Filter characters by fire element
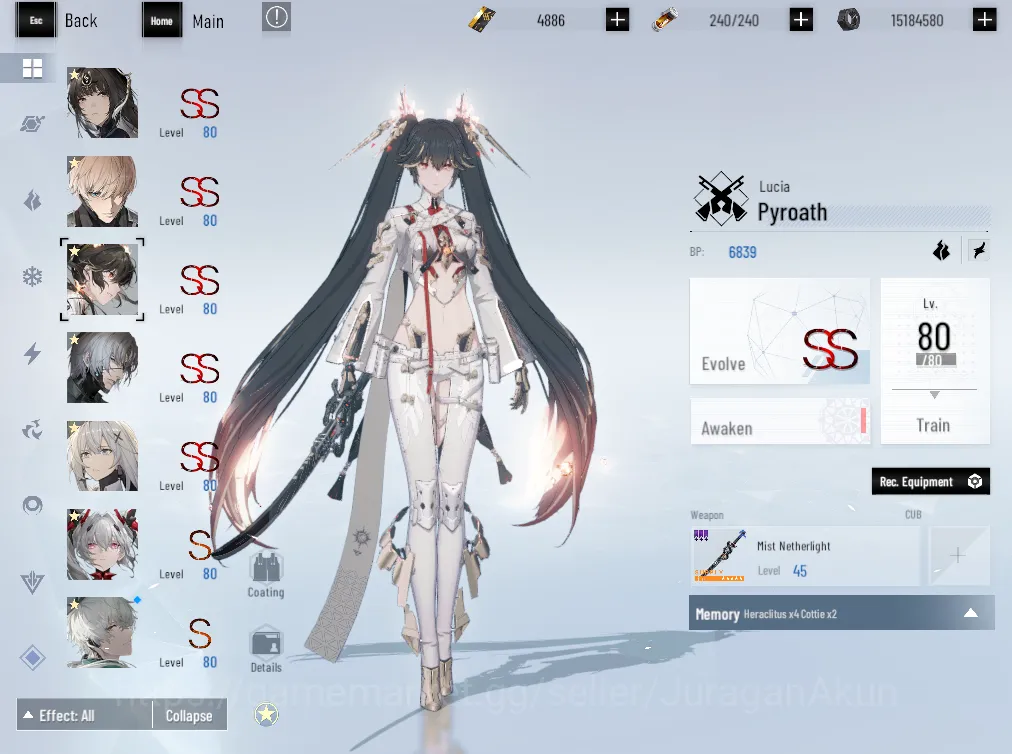The height and width of the screenshot is (754, 1012). click(32, 201)
